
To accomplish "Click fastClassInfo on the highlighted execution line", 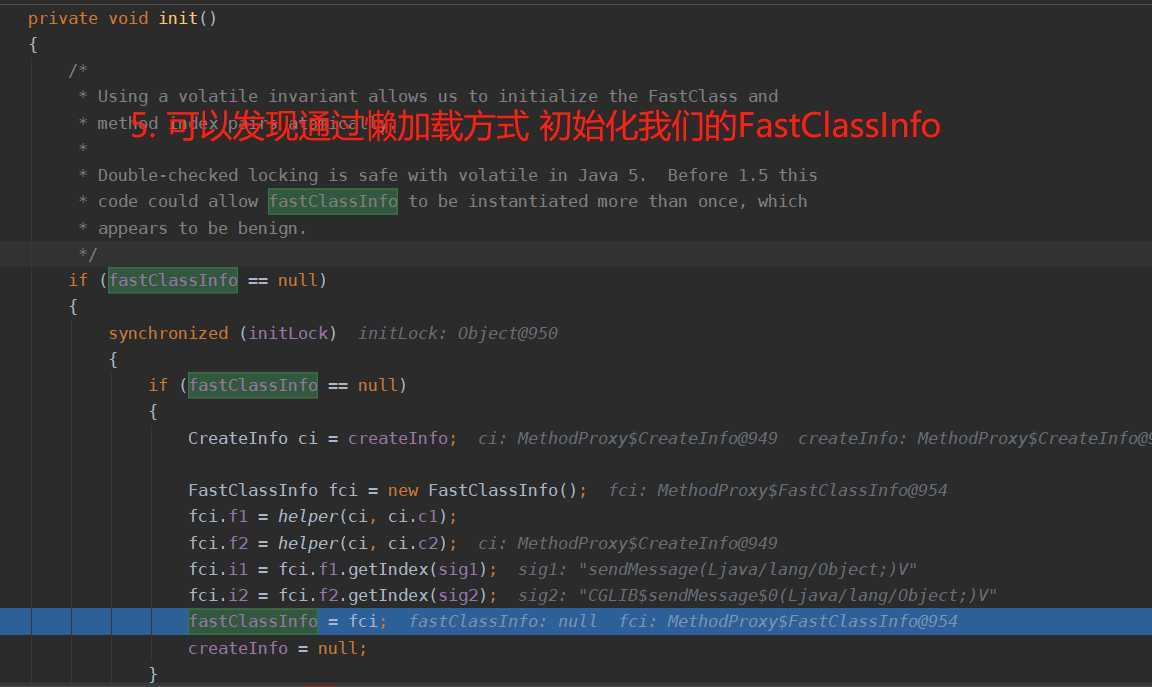I will [253, 622].
